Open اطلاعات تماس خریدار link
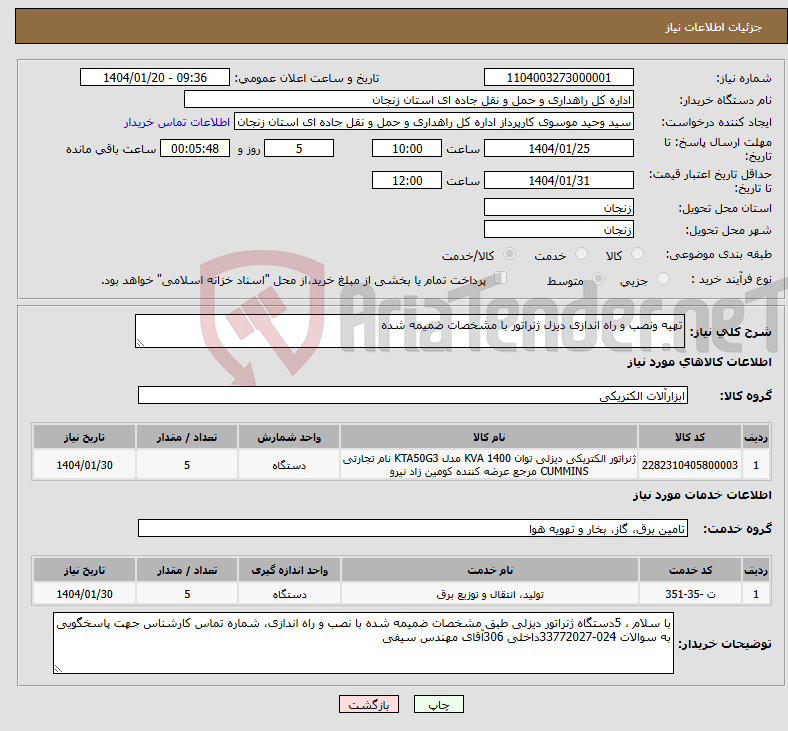This screenshot has height=731, width=788. [x=177, y=122]
